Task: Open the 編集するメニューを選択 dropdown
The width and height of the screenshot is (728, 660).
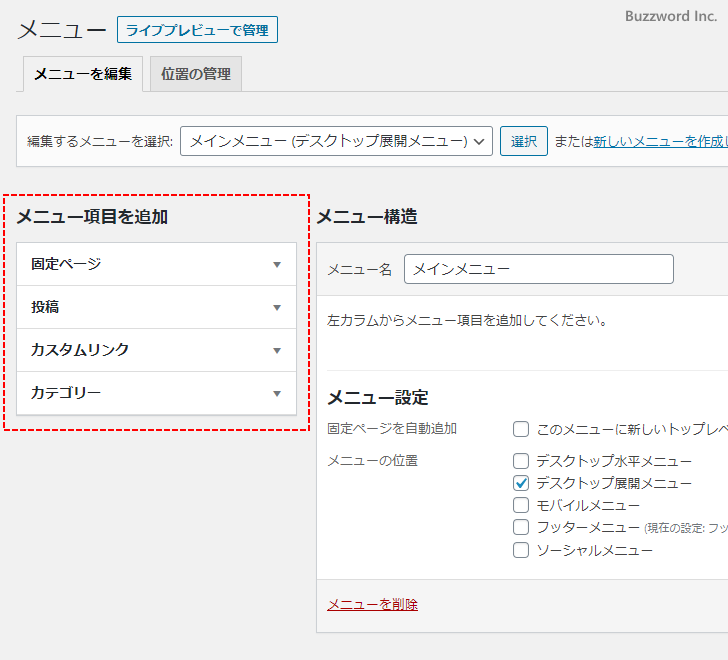Action: (336, 141)
